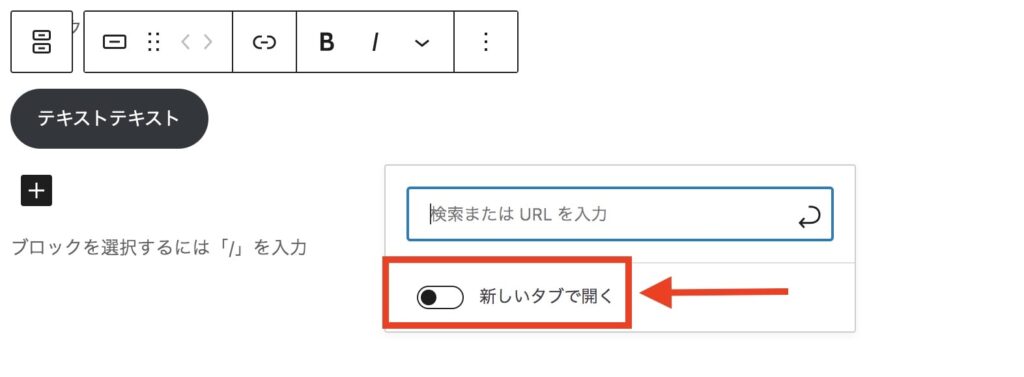This screenshot has width=1024, height=377.
Task: Open the three-dot block options menu
Action: tap(485, 42)
